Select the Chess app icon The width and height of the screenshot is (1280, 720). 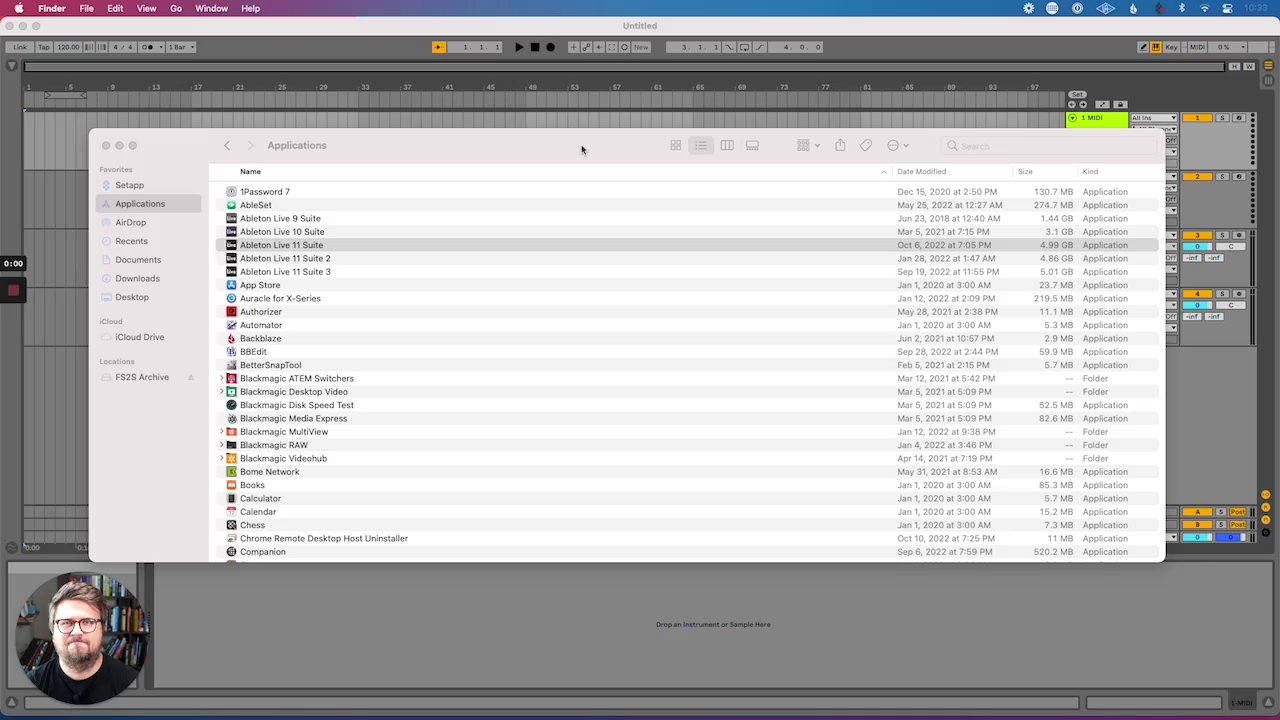231,525
